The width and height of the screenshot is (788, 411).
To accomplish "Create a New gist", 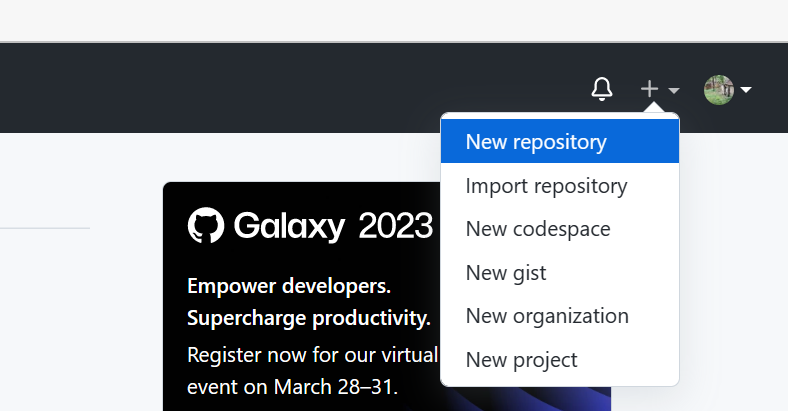I will (506, 272).
